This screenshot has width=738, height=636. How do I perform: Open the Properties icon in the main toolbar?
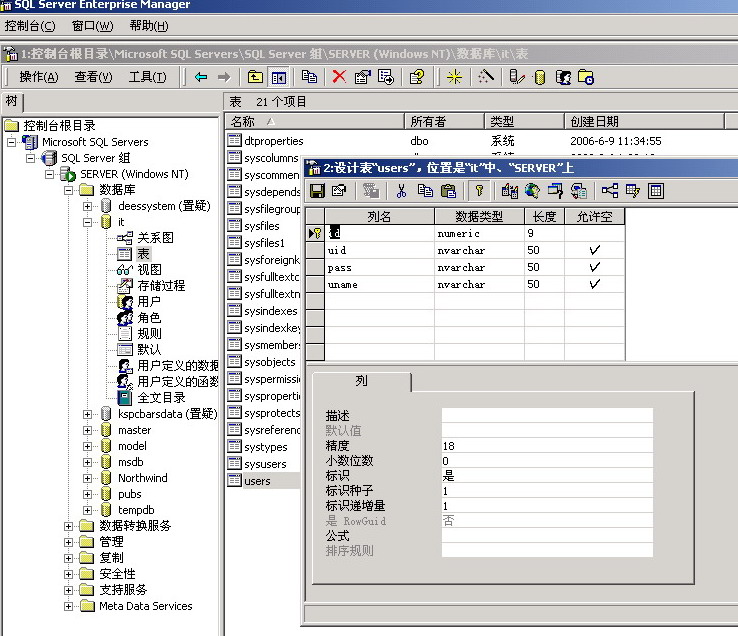pos(362,77)
